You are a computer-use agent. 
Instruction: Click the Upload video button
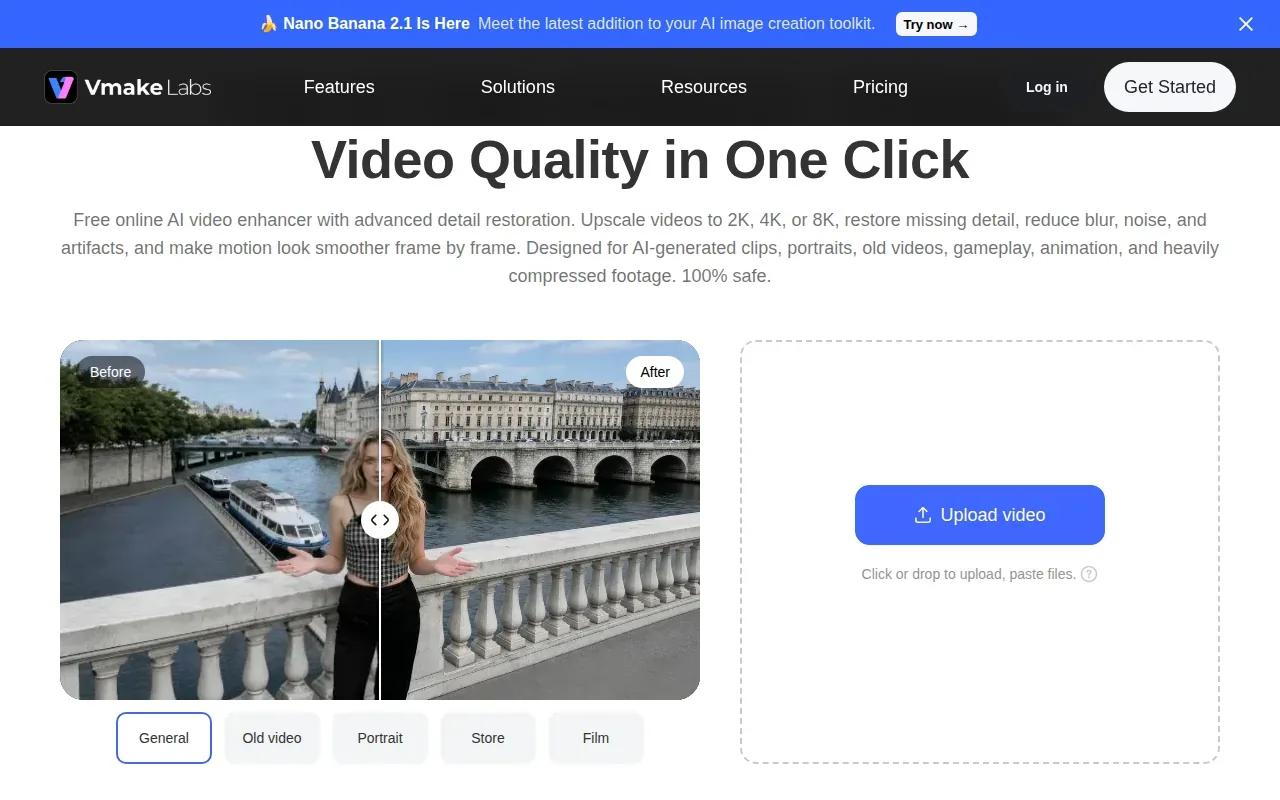(980, 515)
